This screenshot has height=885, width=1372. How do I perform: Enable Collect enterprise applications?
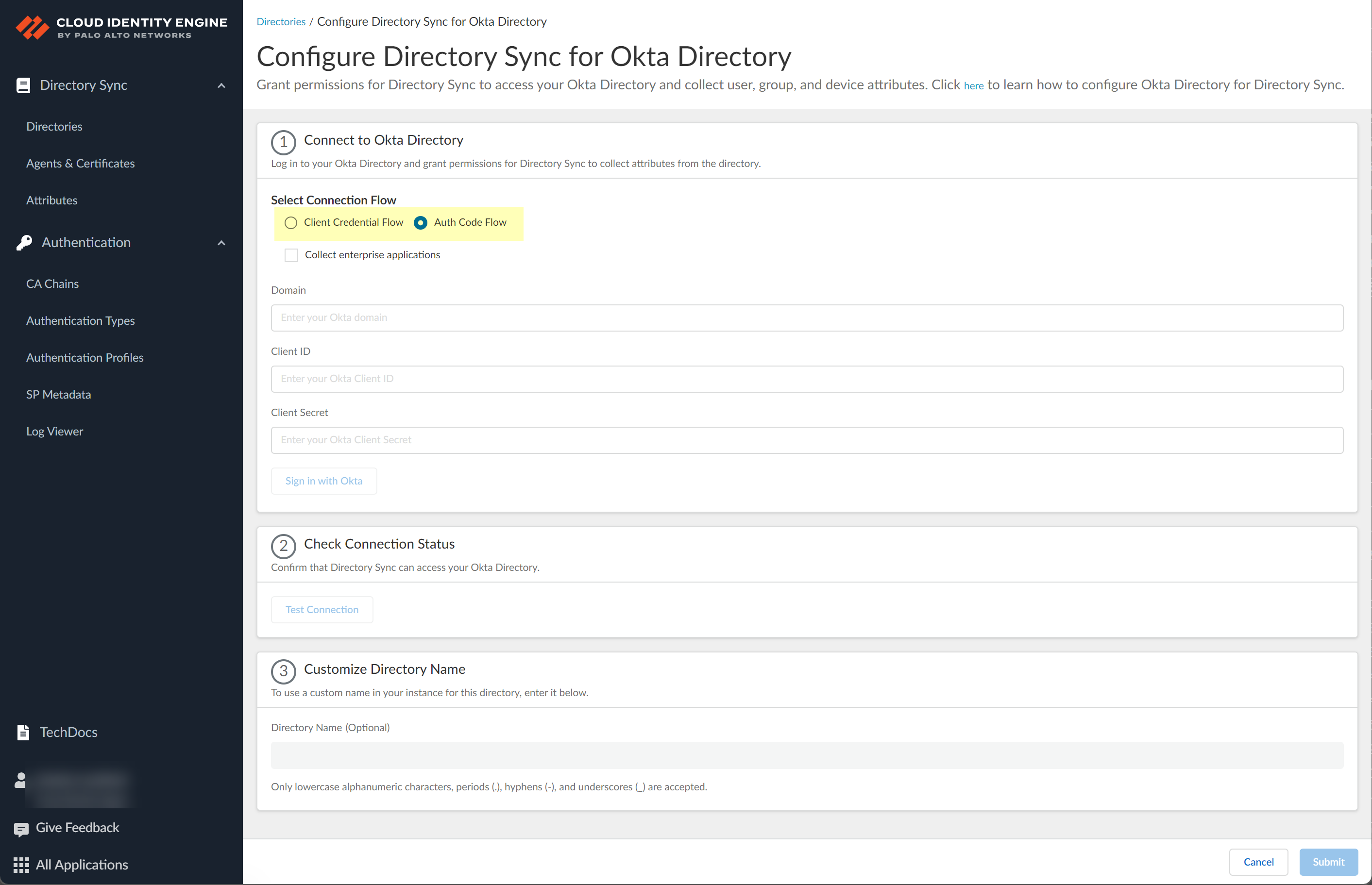[291, 254]
